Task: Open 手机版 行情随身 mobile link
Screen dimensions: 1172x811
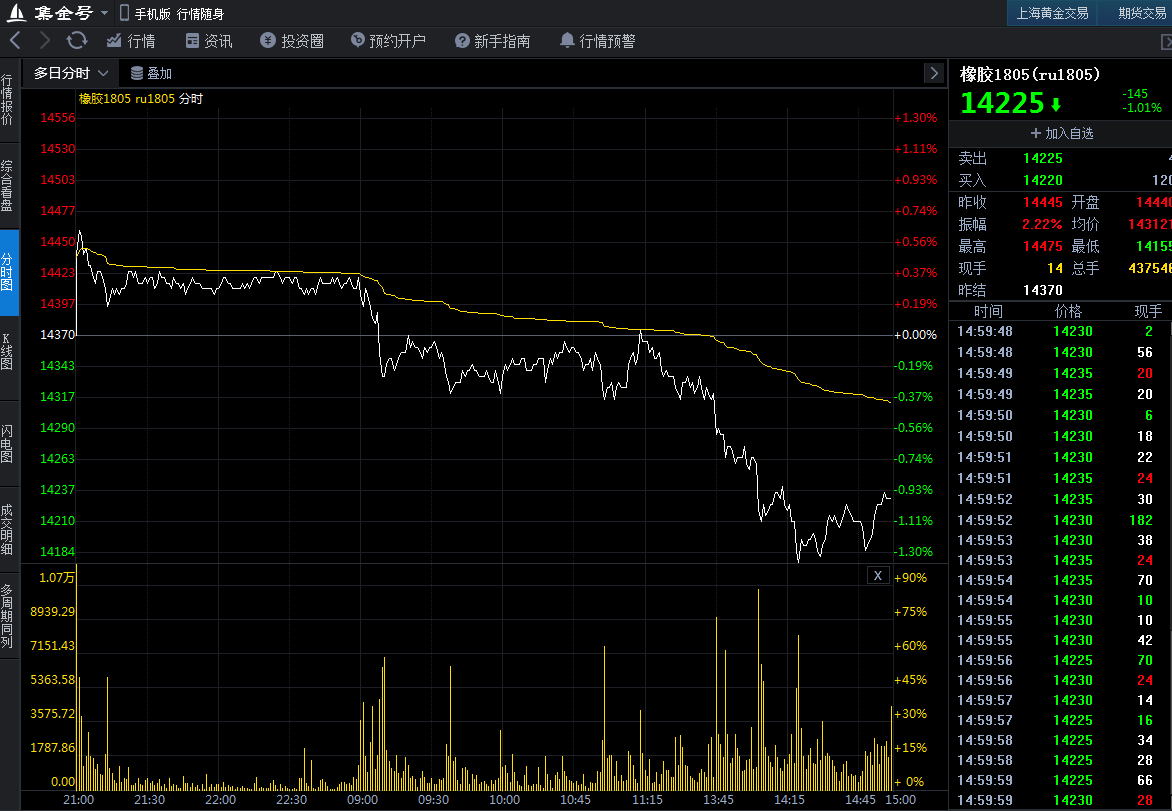Action: [x=172, y=13]
